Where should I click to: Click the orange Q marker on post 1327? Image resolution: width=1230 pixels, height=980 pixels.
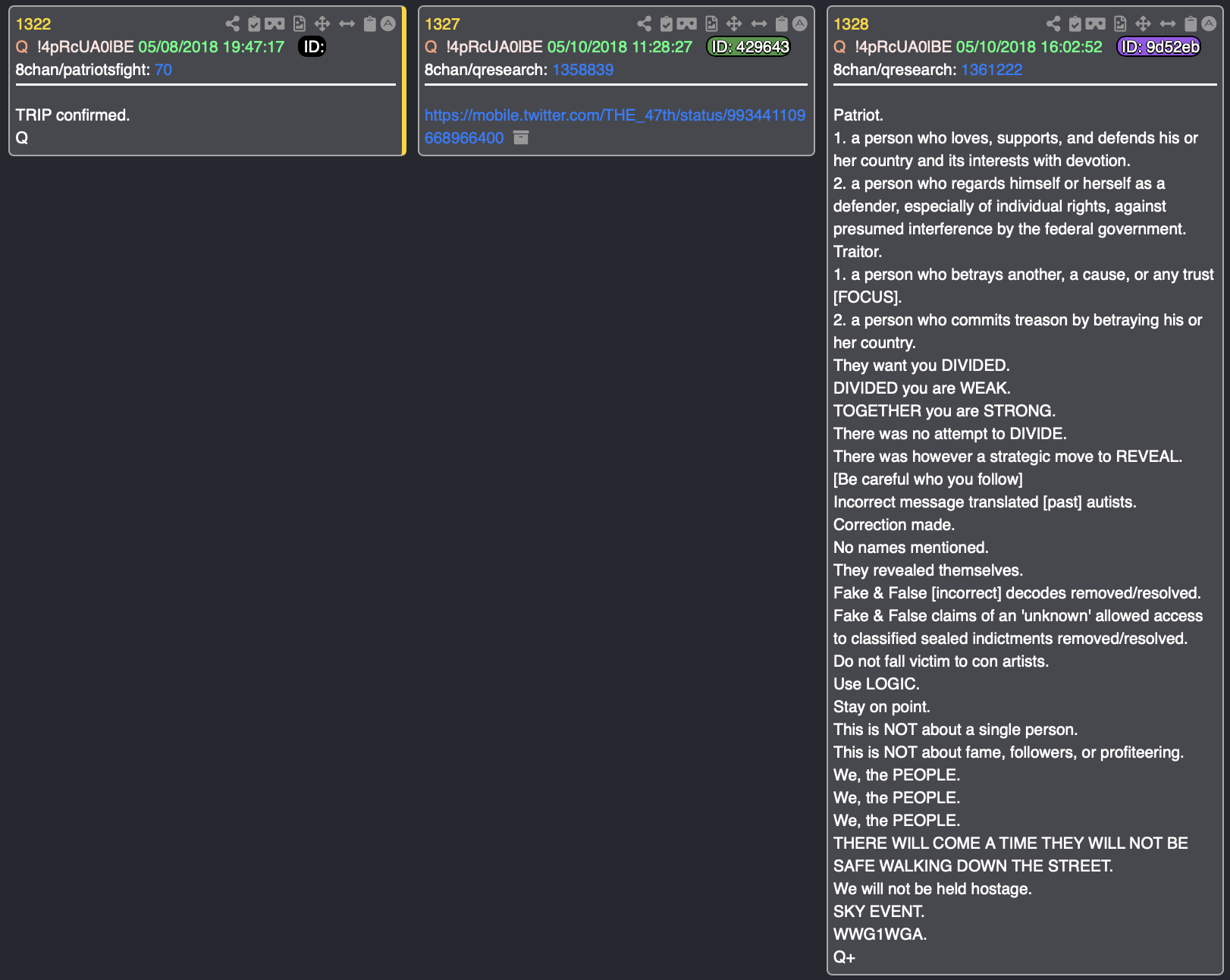431,47
